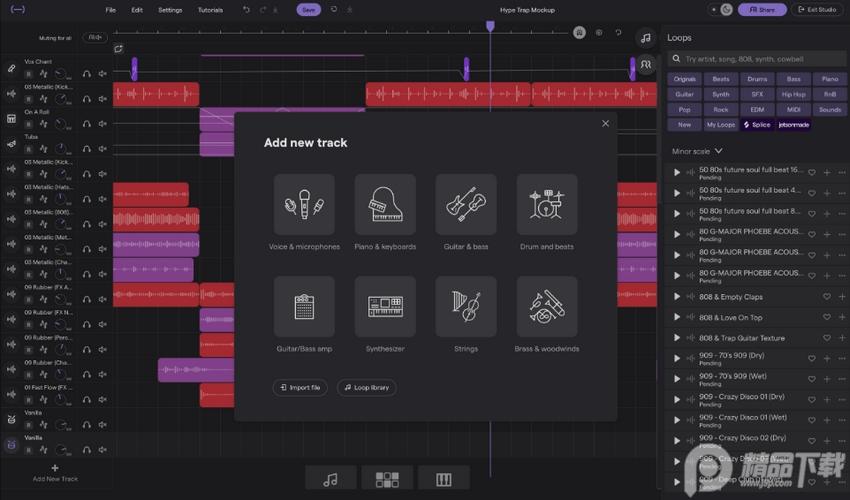Solo the Tuba track with headphones
The height and width of the screenshot is (500, 850).
coord(87,149)
